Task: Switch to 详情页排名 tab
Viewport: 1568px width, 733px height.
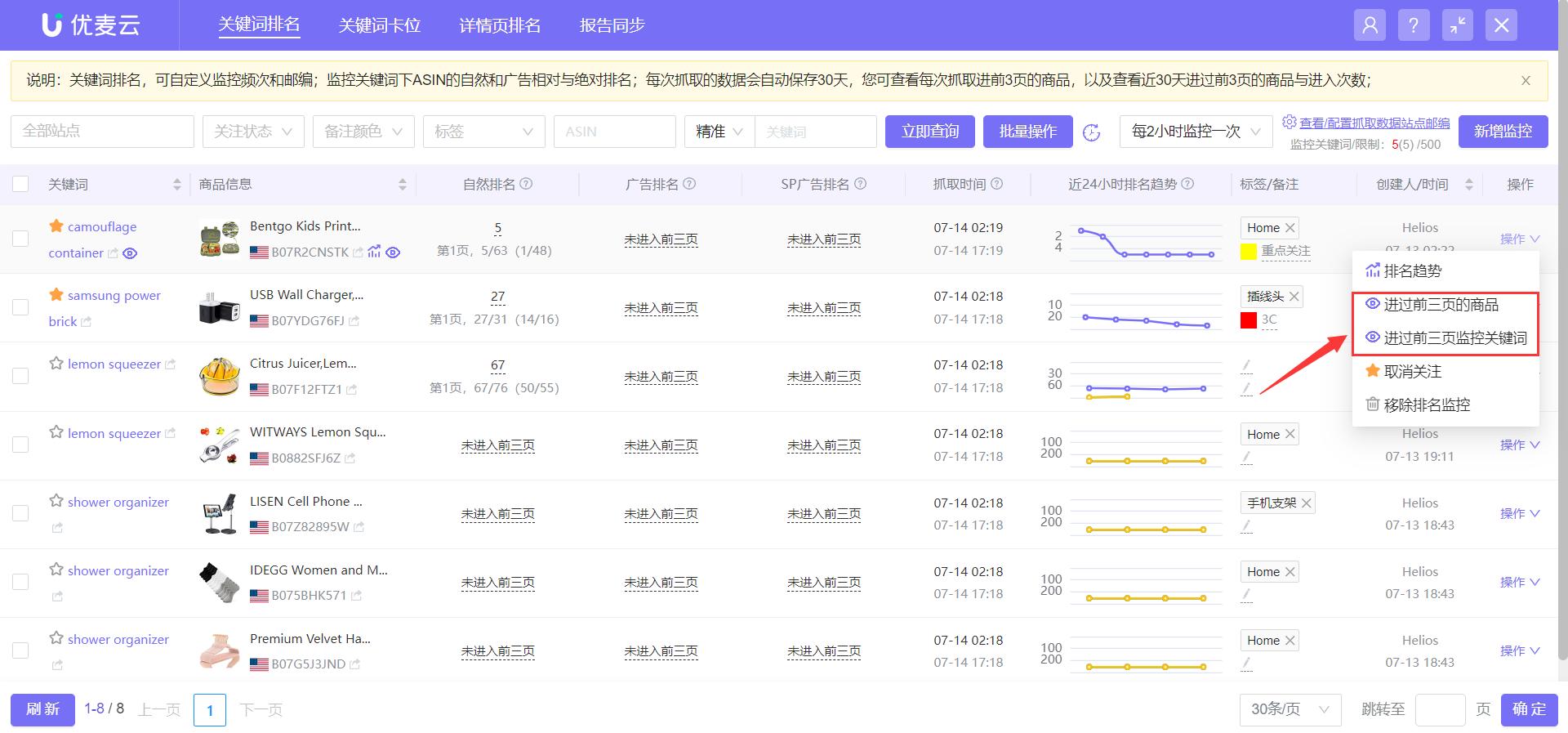Action: [x=500, y=25]
